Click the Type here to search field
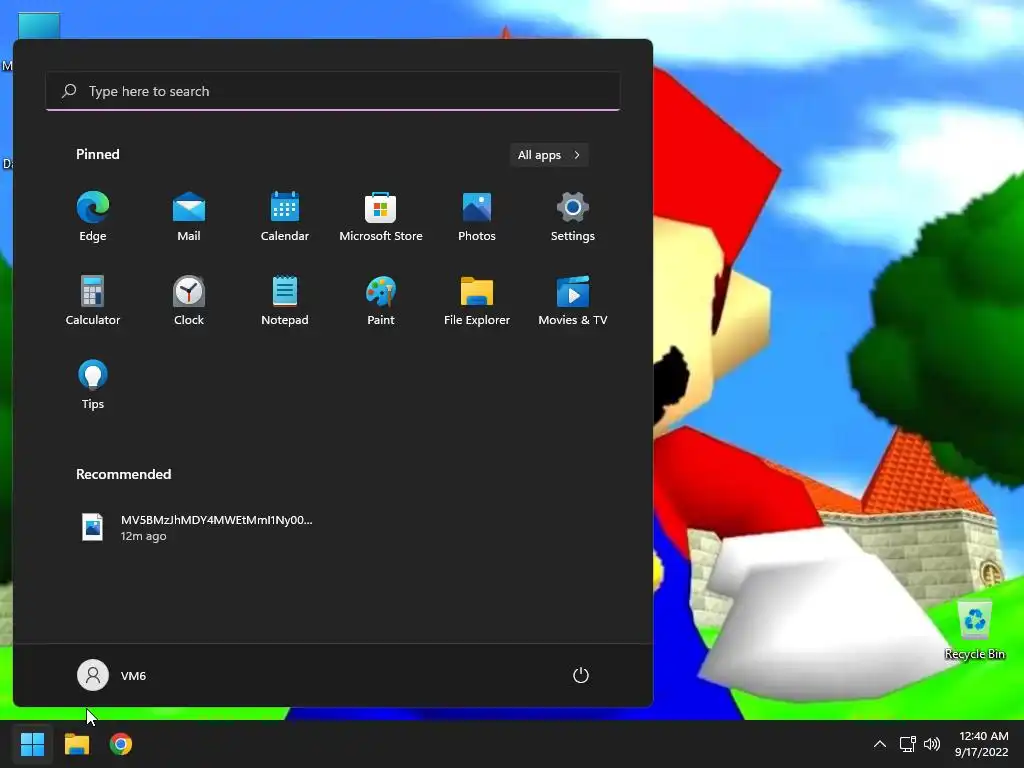1024x768 pixels. tap(333, 91)
